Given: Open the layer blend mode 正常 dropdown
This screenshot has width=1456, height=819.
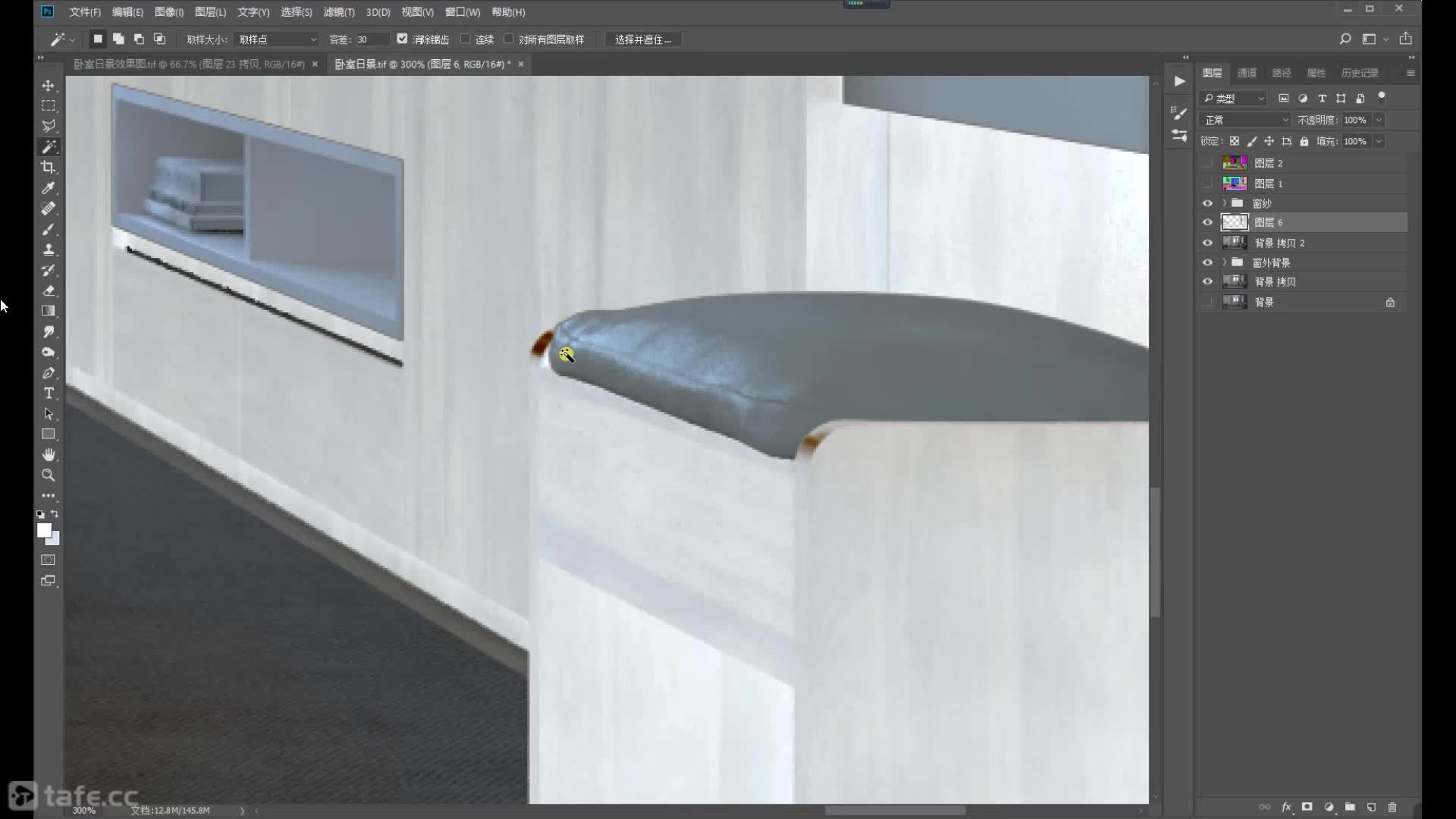Looking at the screenshot, I should click(1245, 120).
